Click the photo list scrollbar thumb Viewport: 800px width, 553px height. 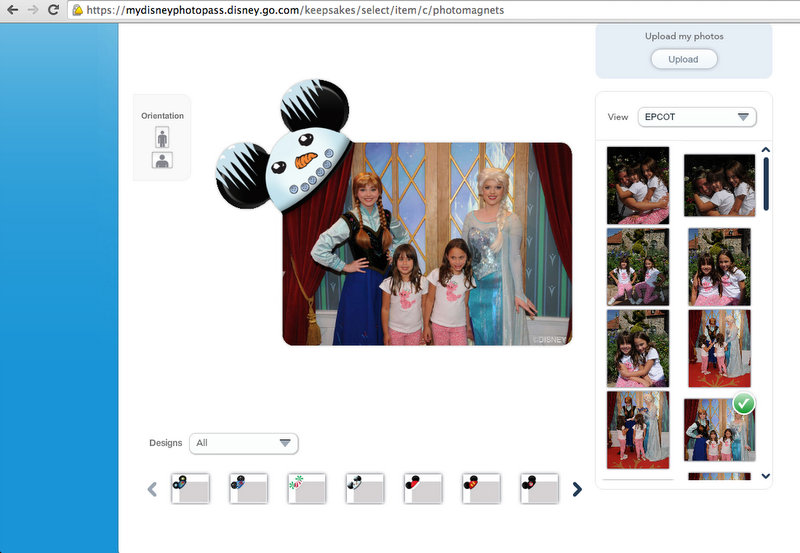coord(766,184)
